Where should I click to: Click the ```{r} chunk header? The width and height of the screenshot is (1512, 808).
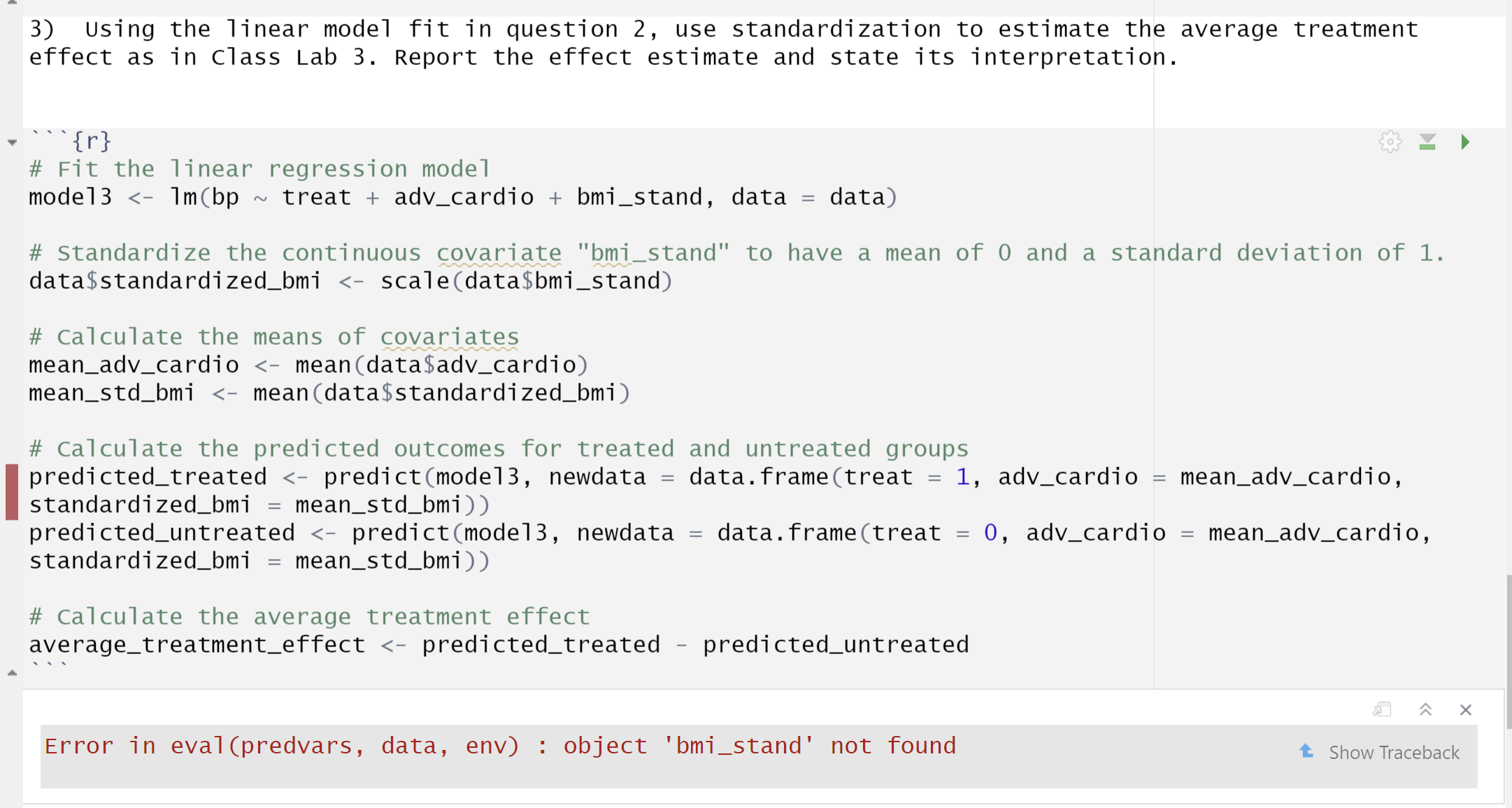pos(70,141)
